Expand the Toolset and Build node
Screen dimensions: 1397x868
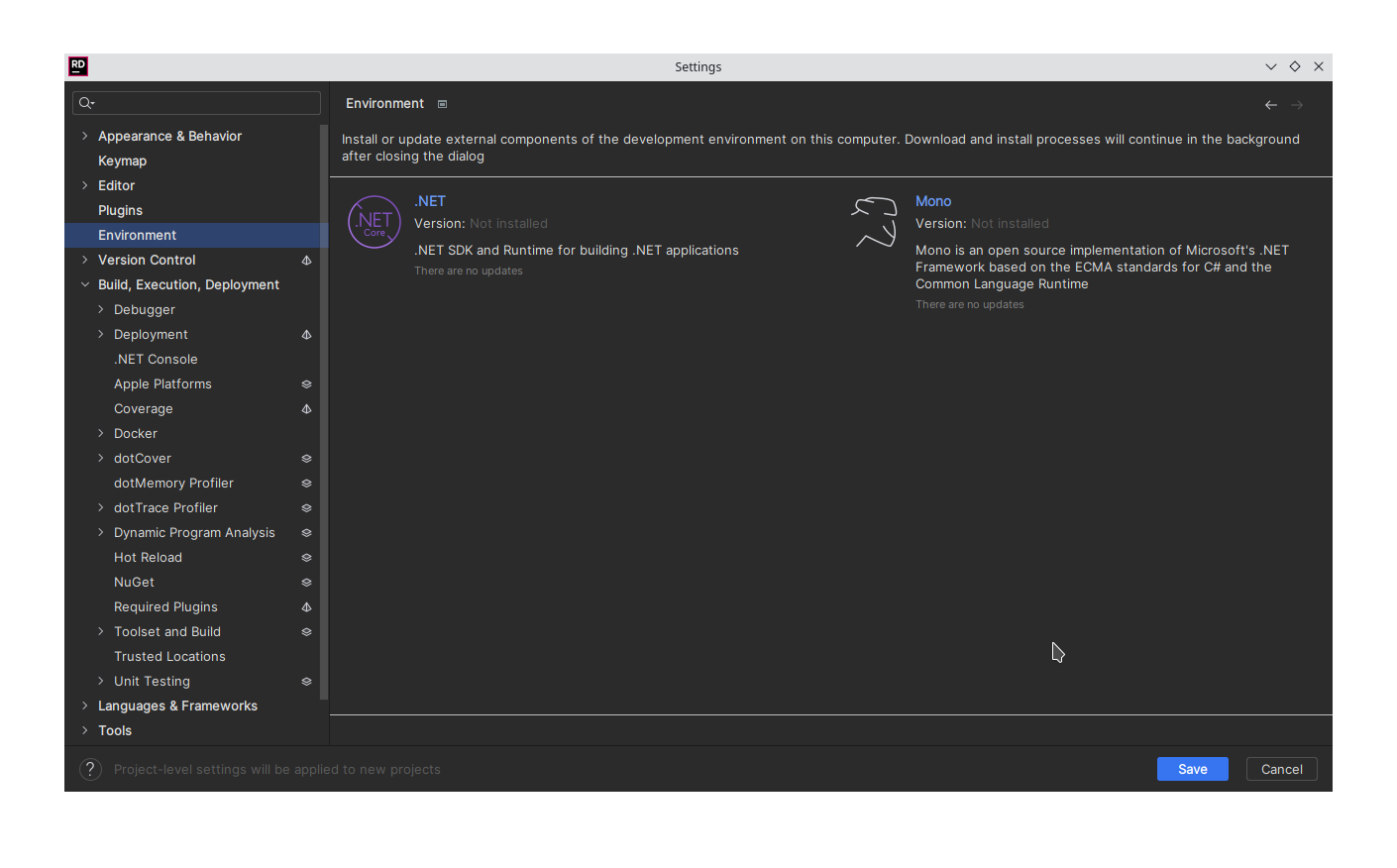click(x=101, y=631)
